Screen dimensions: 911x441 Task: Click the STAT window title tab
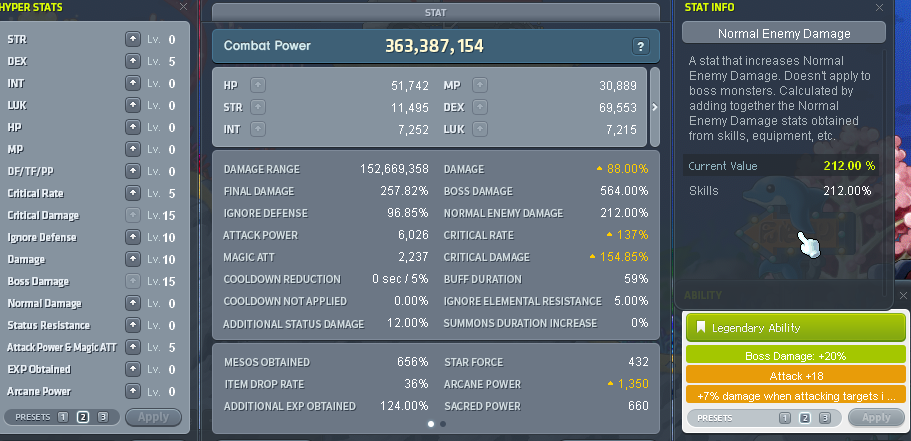coord(436,12)
